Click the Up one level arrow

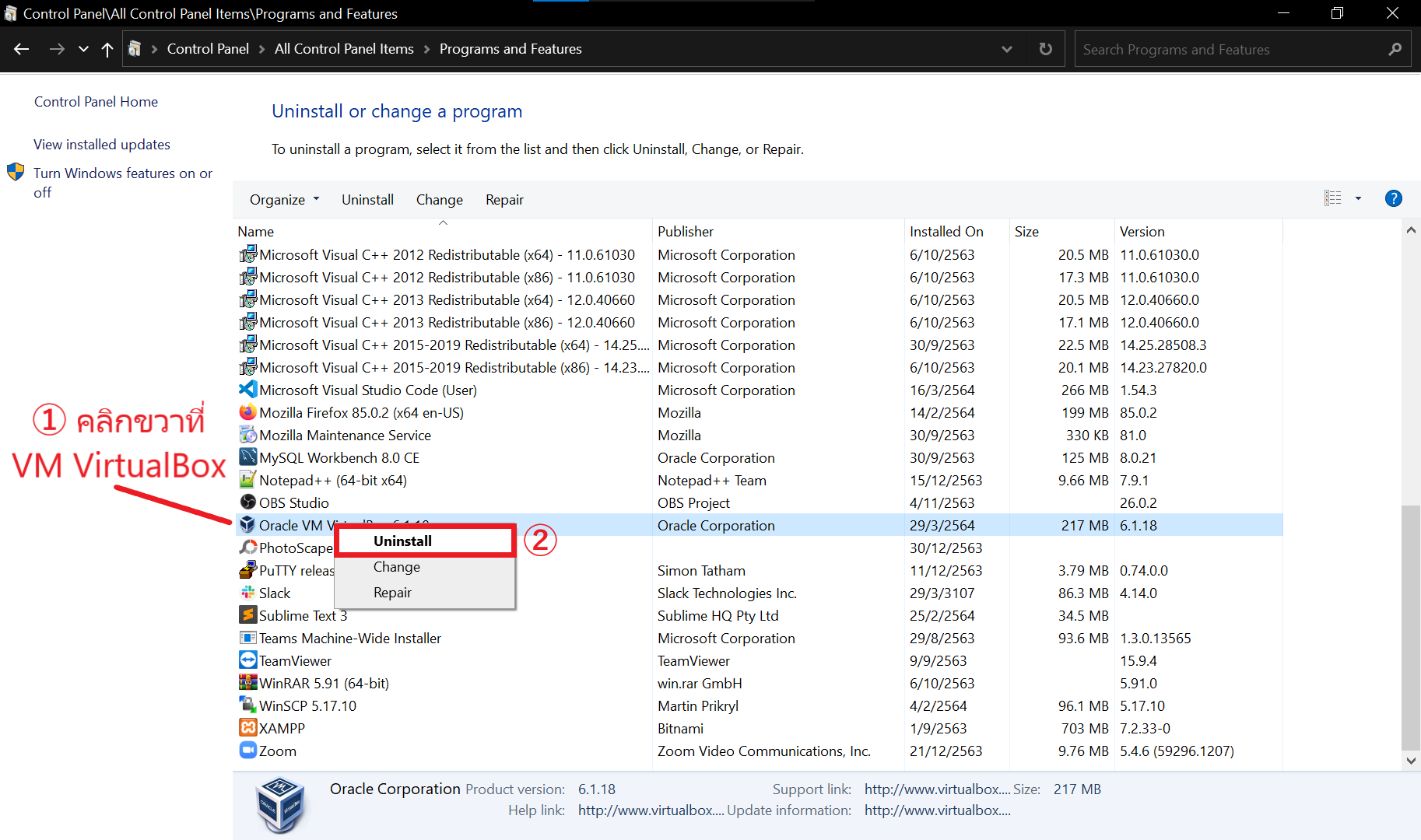tap(107, 49)
